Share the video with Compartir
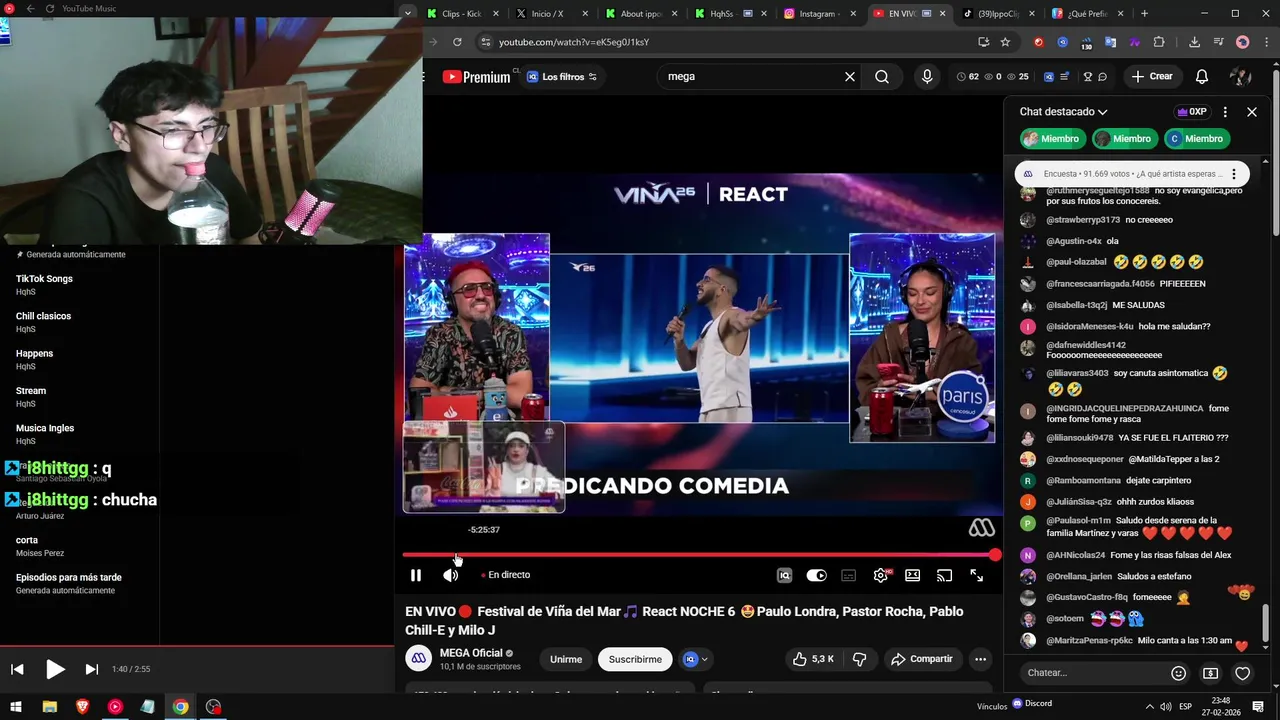The height and width of the screenshot is (720, 1280). pos(922,659)
